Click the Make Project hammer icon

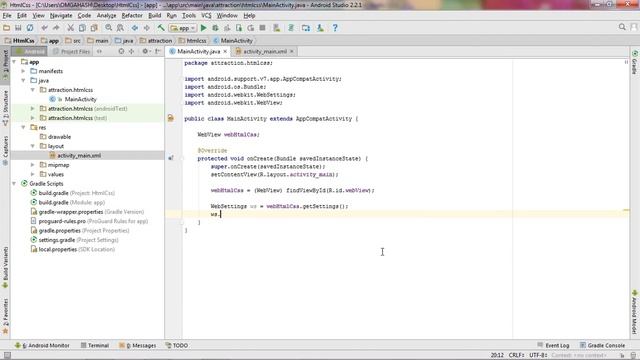(161, 28)
